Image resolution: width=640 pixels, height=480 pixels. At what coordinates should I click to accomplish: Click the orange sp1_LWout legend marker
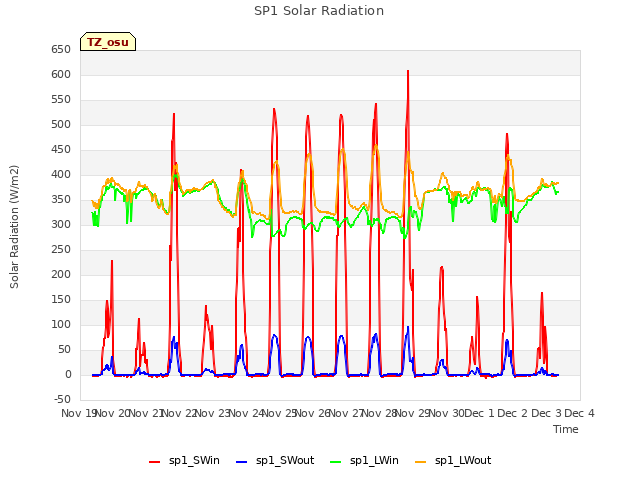pos(420,462)
